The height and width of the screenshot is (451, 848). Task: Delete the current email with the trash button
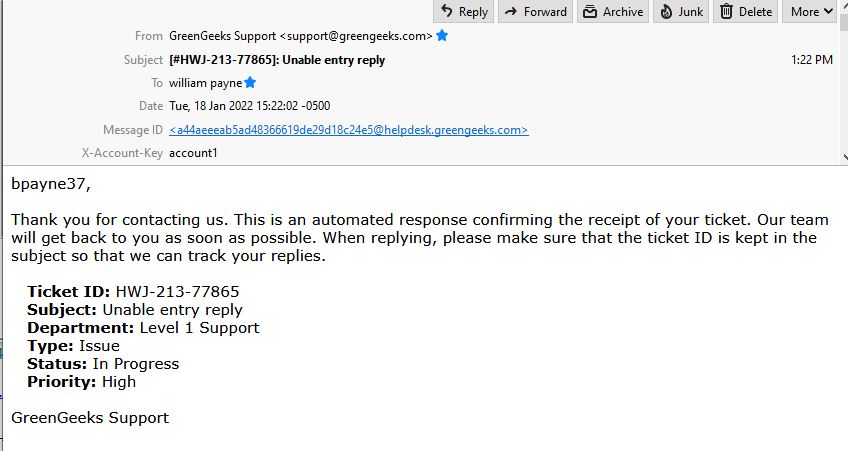coord(746,11)
